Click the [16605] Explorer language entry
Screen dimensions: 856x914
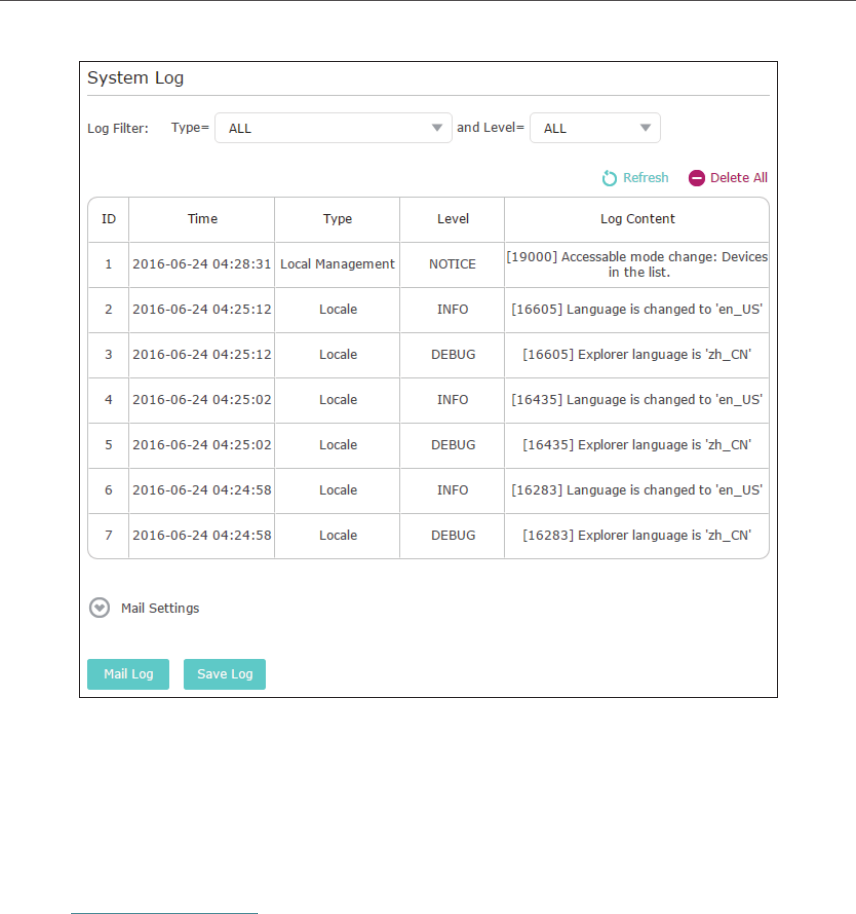point(637,355)
